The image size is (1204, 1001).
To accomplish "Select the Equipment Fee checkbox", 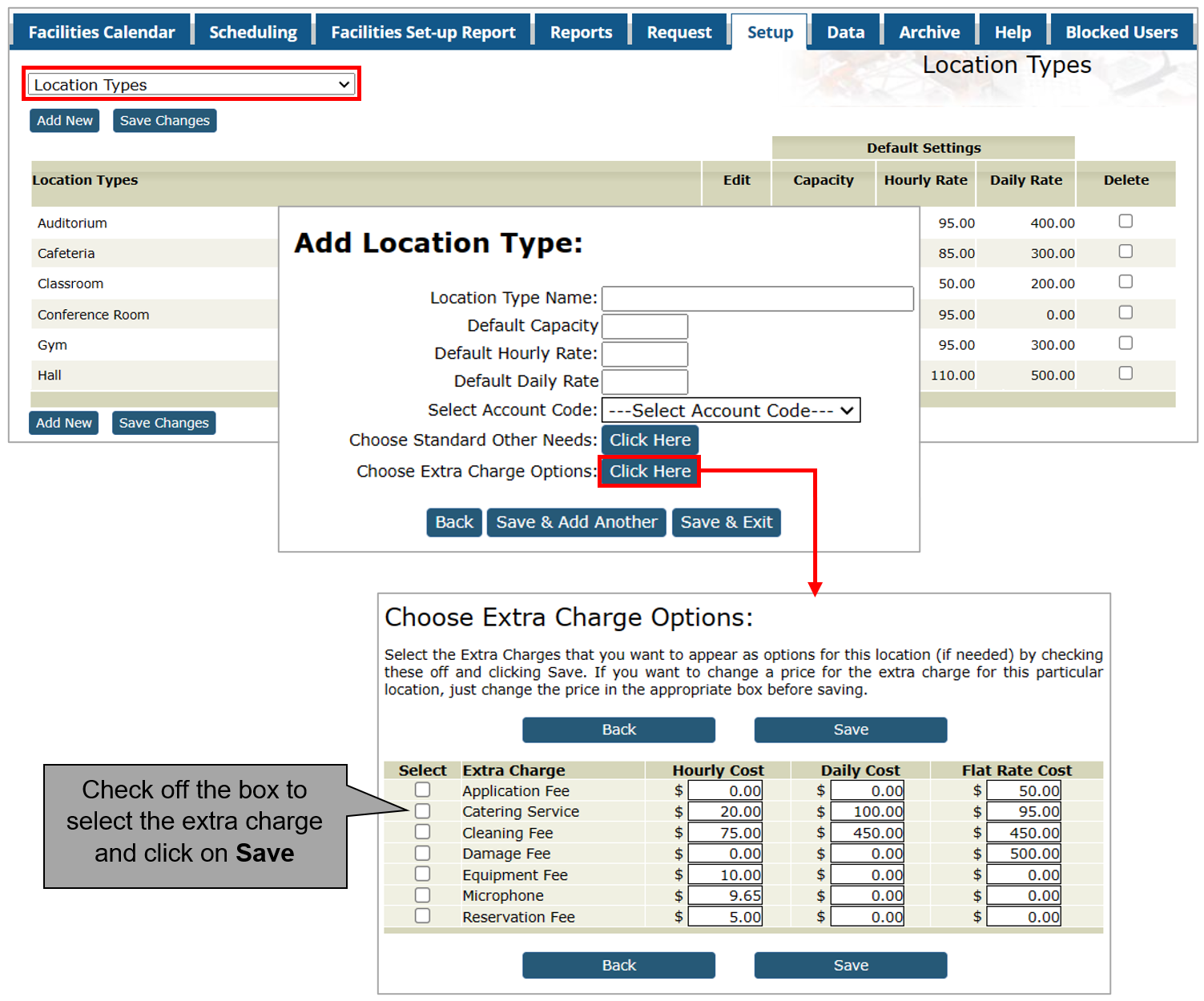I will 422,874.
